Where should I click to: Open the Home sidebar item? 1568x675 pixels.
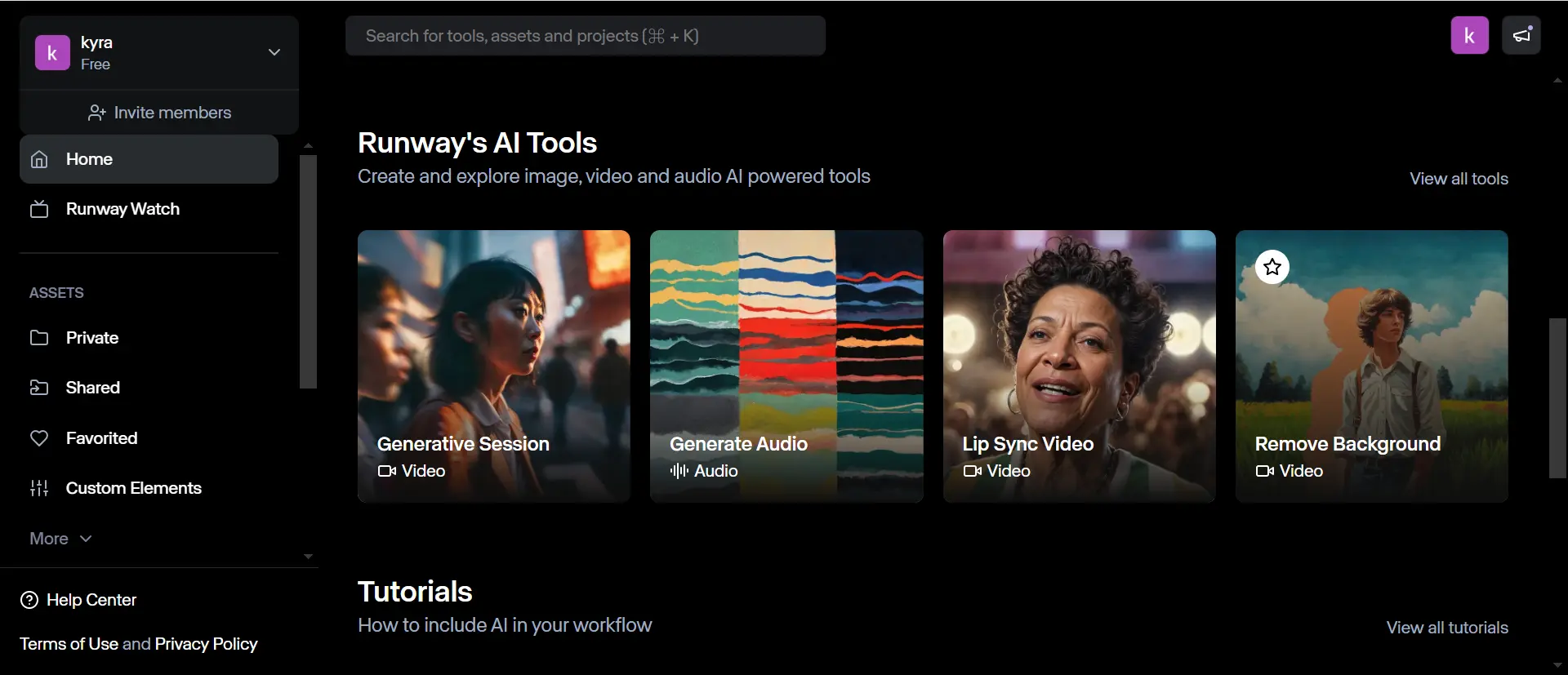click(x=149, y=159)
